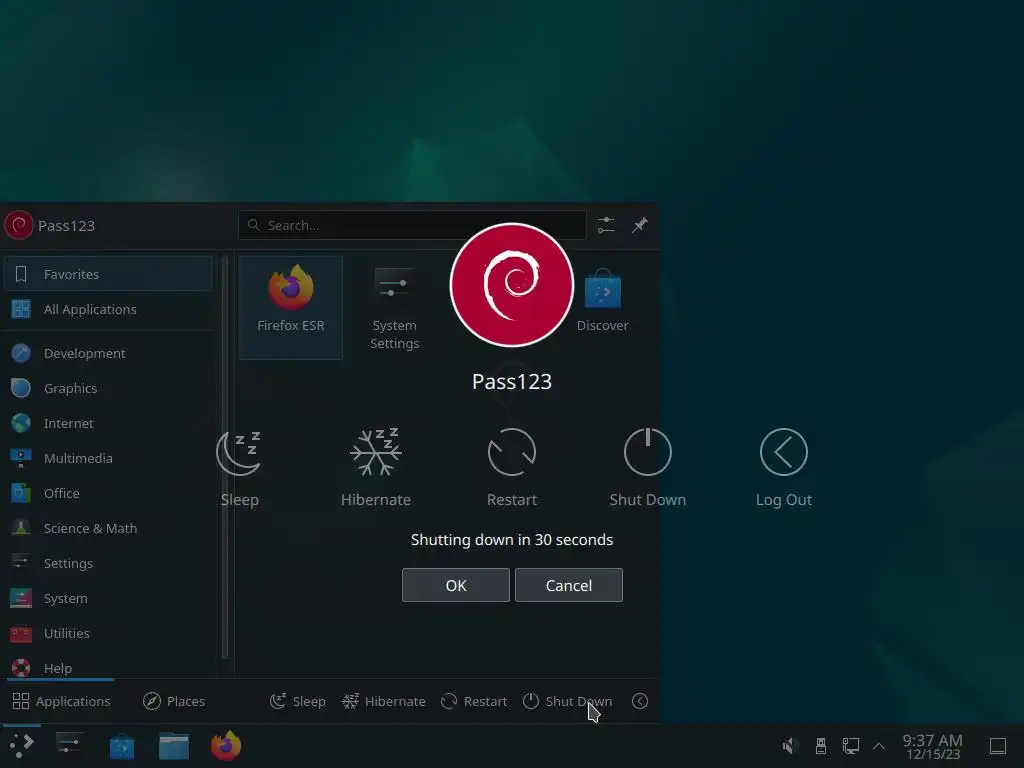Click the Hibernate snowflake icon in overlay
Viewport: 1024px width, 768px height.
376,452
